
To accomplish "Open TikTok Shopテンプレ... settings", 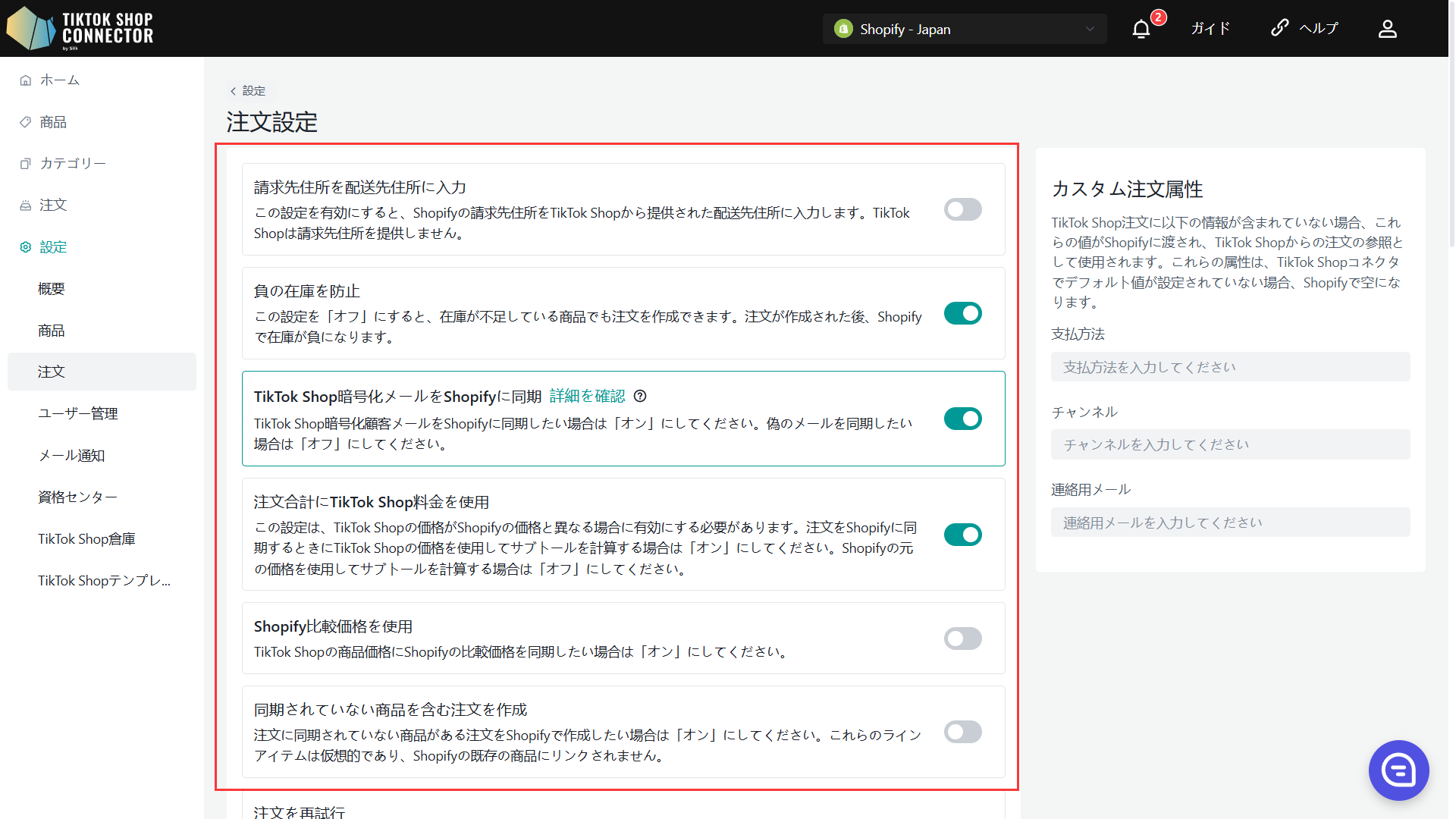I will point(104,581).
